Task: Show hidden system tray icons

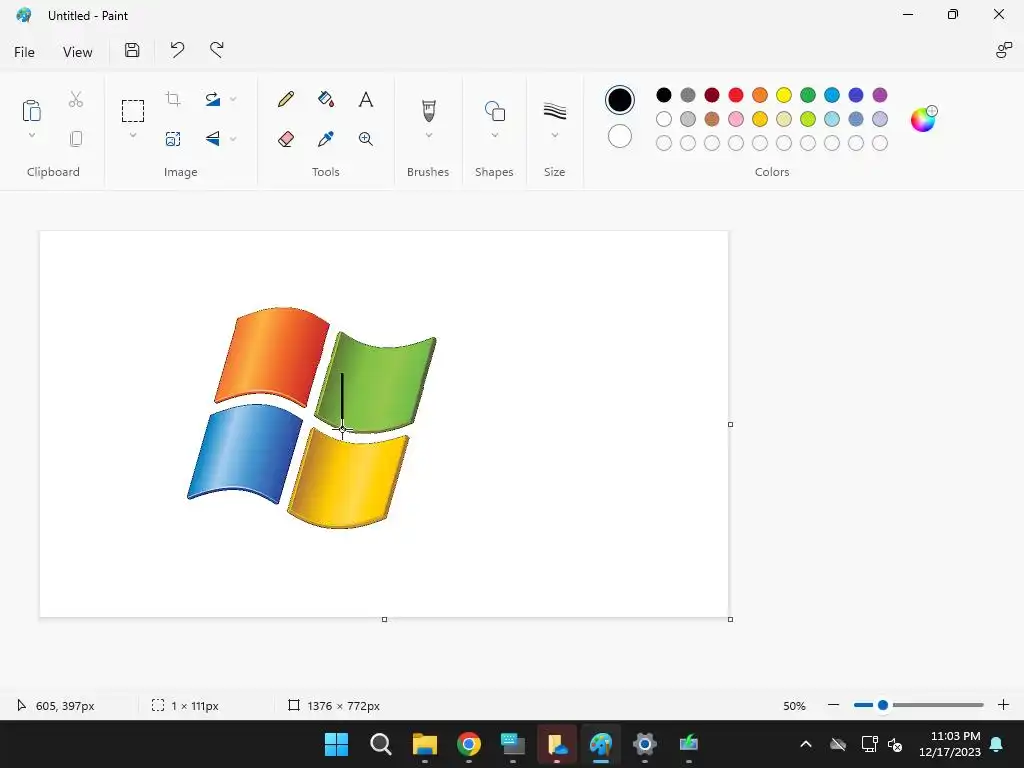Action: pyautogui.click(x=806, y=744)
